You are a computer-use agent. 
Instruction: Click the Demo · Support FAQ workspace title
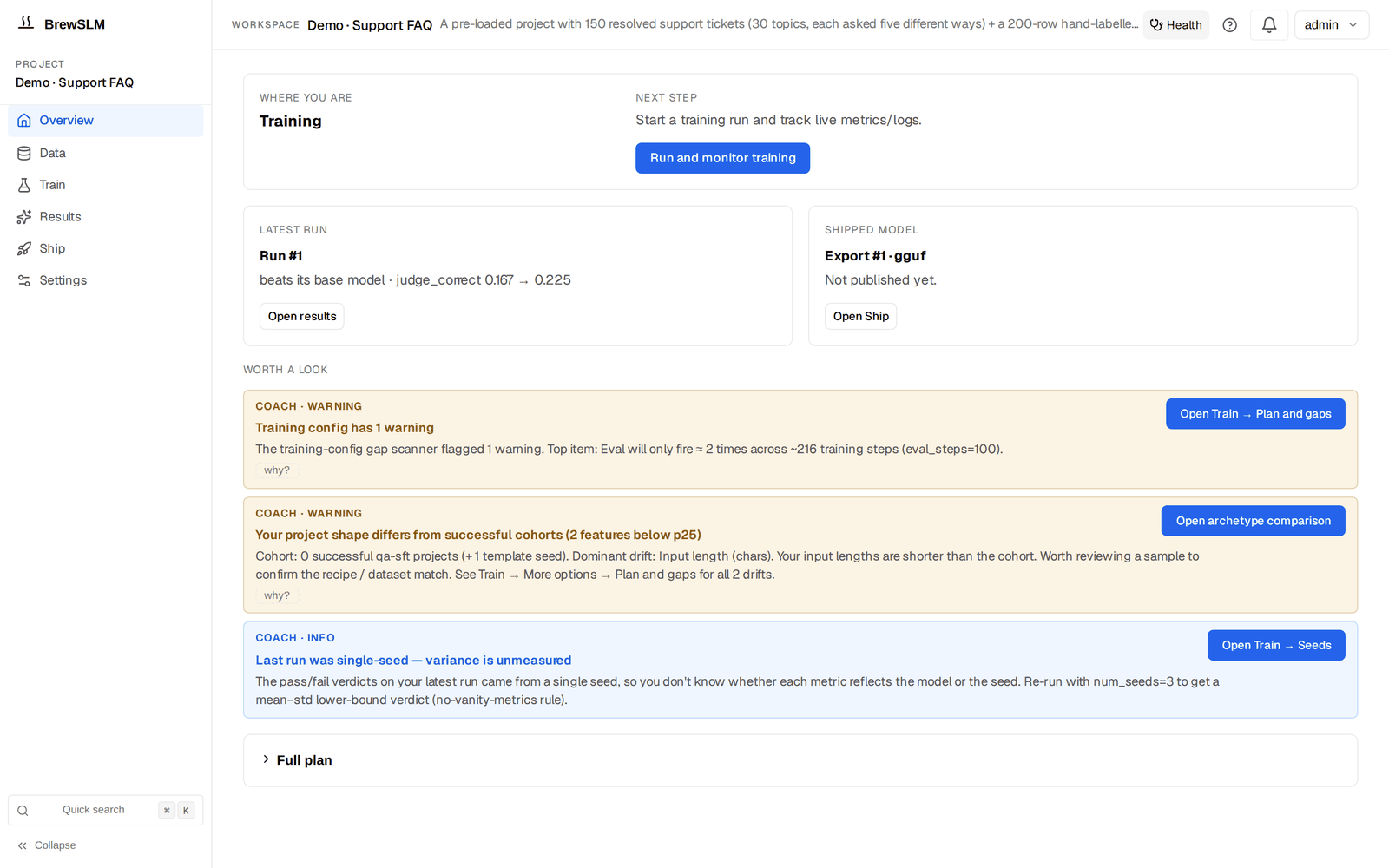pyautogui.click(x=370, y=25)
